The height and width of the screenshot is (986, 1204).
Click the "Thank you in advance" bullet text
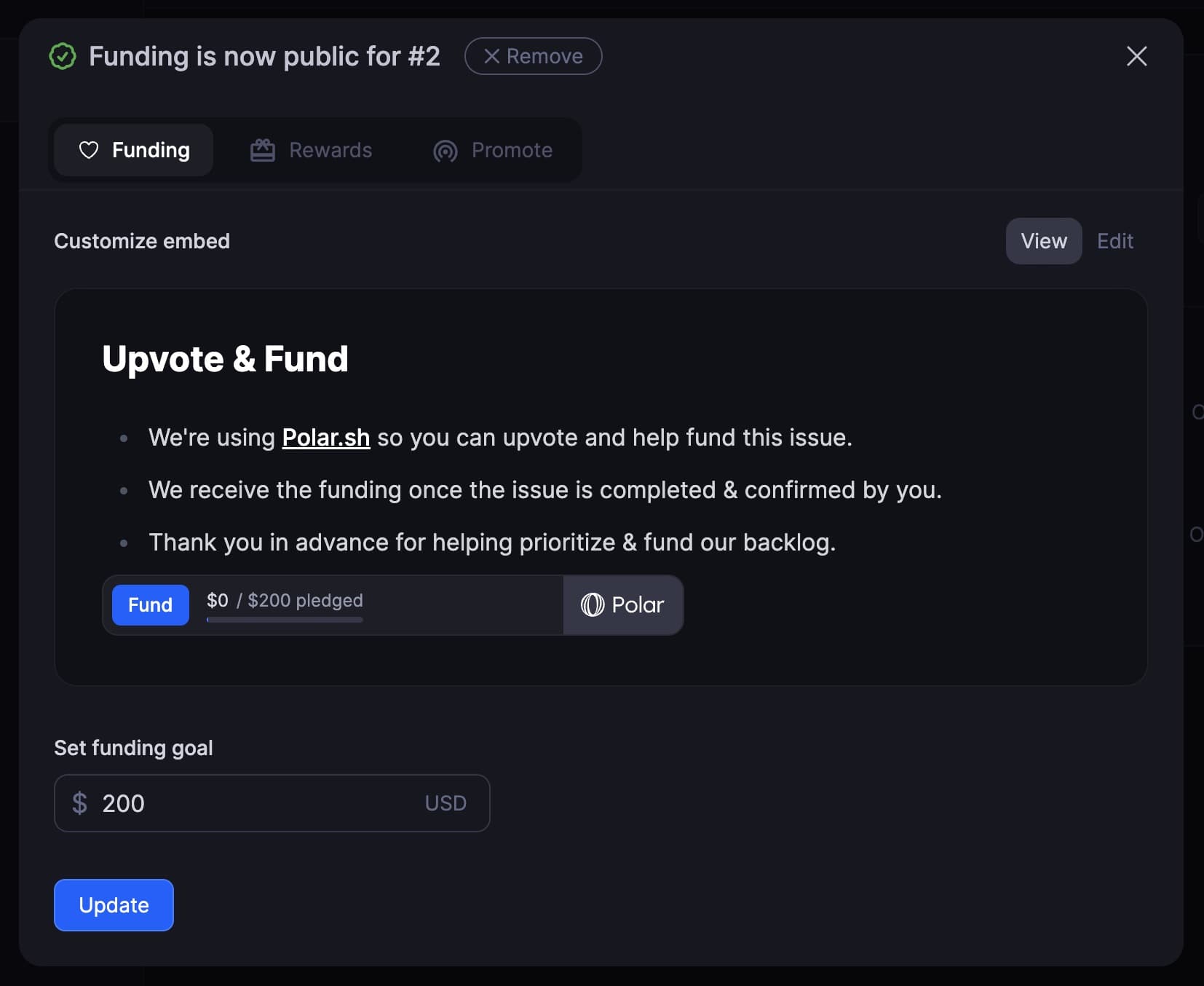(x=492, y=543)
